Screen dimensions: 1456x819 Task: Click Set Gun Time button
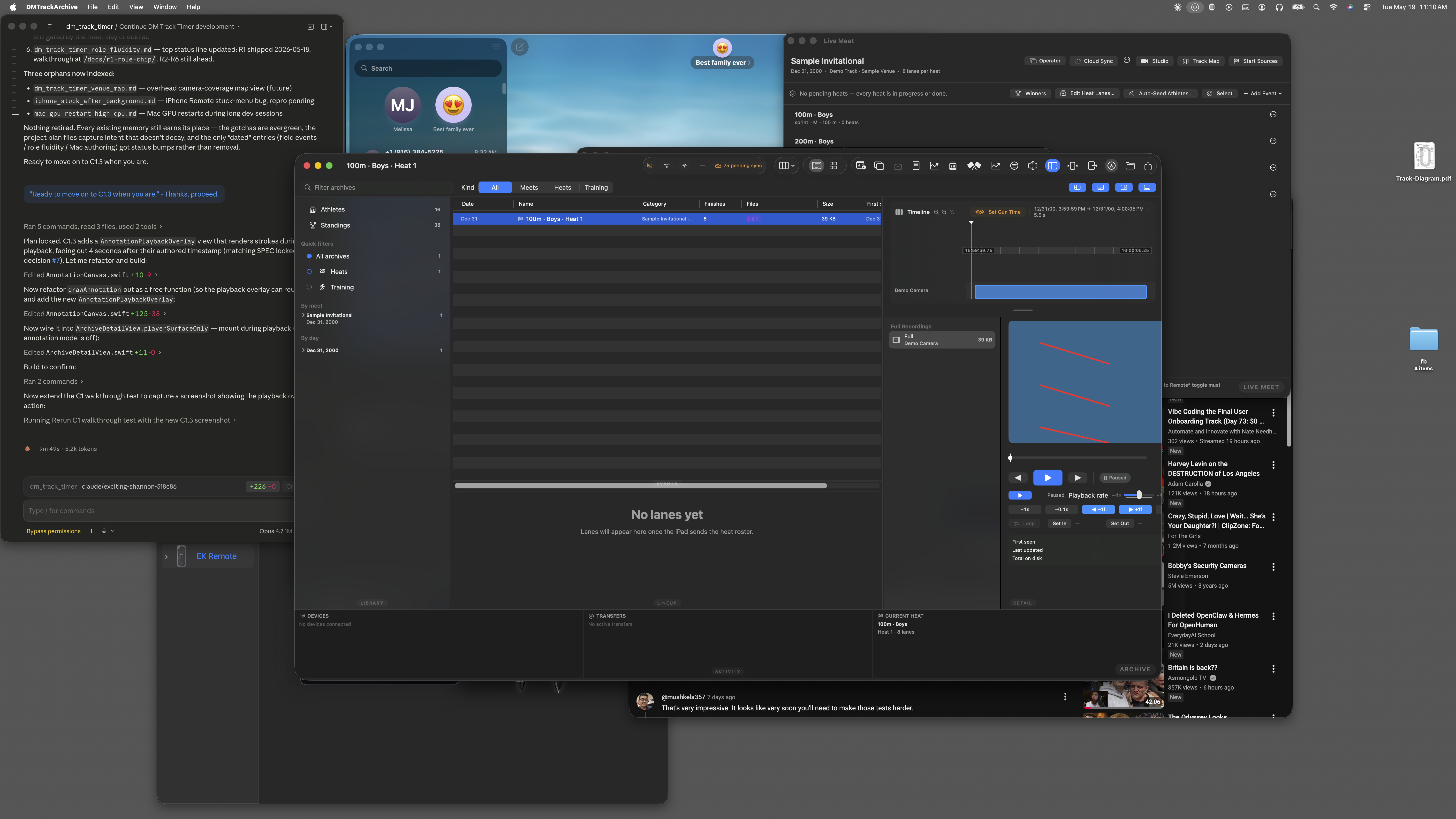pyautogui.click(x=998, y=212)
